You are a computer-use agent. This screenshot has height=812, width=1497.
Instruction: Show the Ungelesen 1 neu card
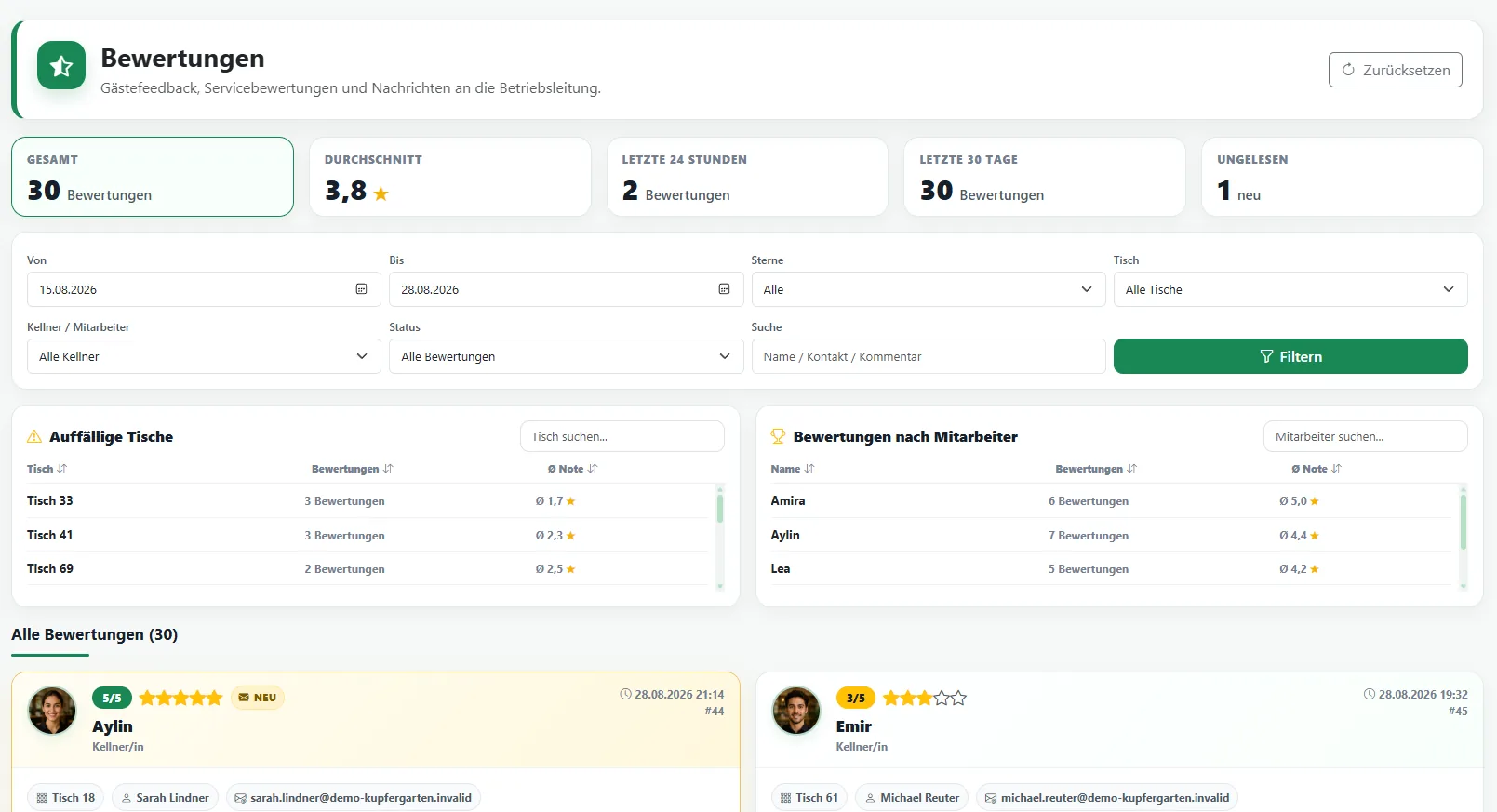(1343, 177)
